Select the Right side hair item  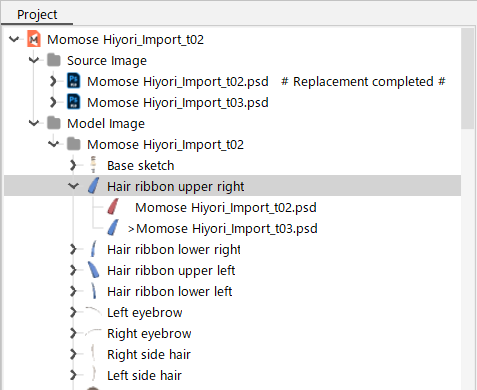click(x=149, y=354)
